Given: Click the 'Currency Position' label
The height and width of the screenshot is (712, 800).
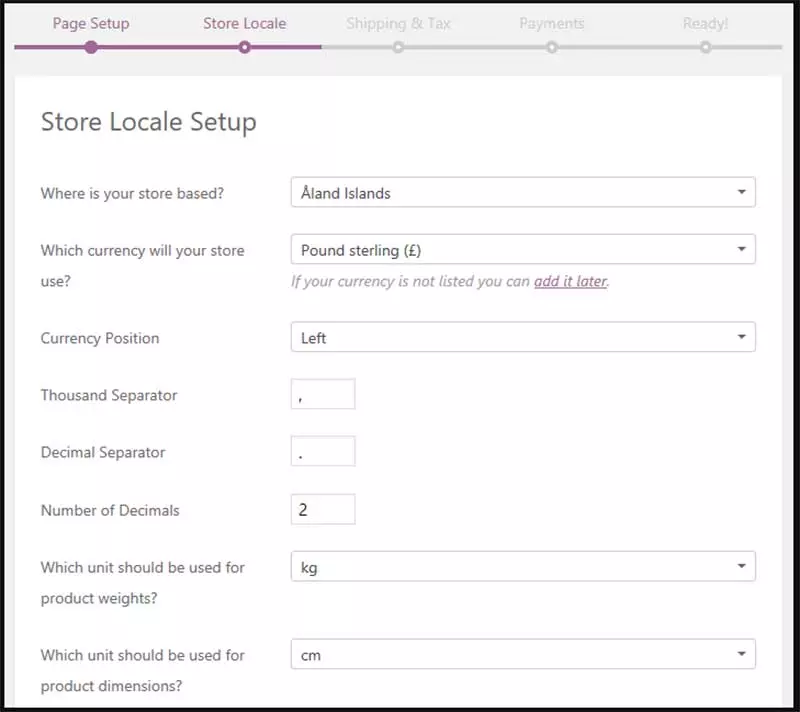Looking at the screenshot, I should coord(100,338).
